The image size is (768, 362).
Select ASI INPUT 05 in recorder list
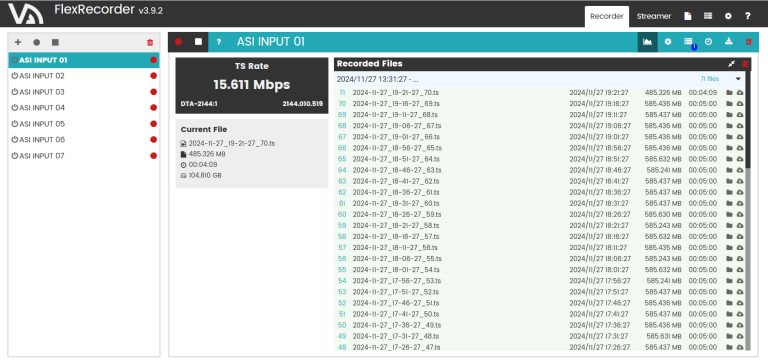[84, 124]
